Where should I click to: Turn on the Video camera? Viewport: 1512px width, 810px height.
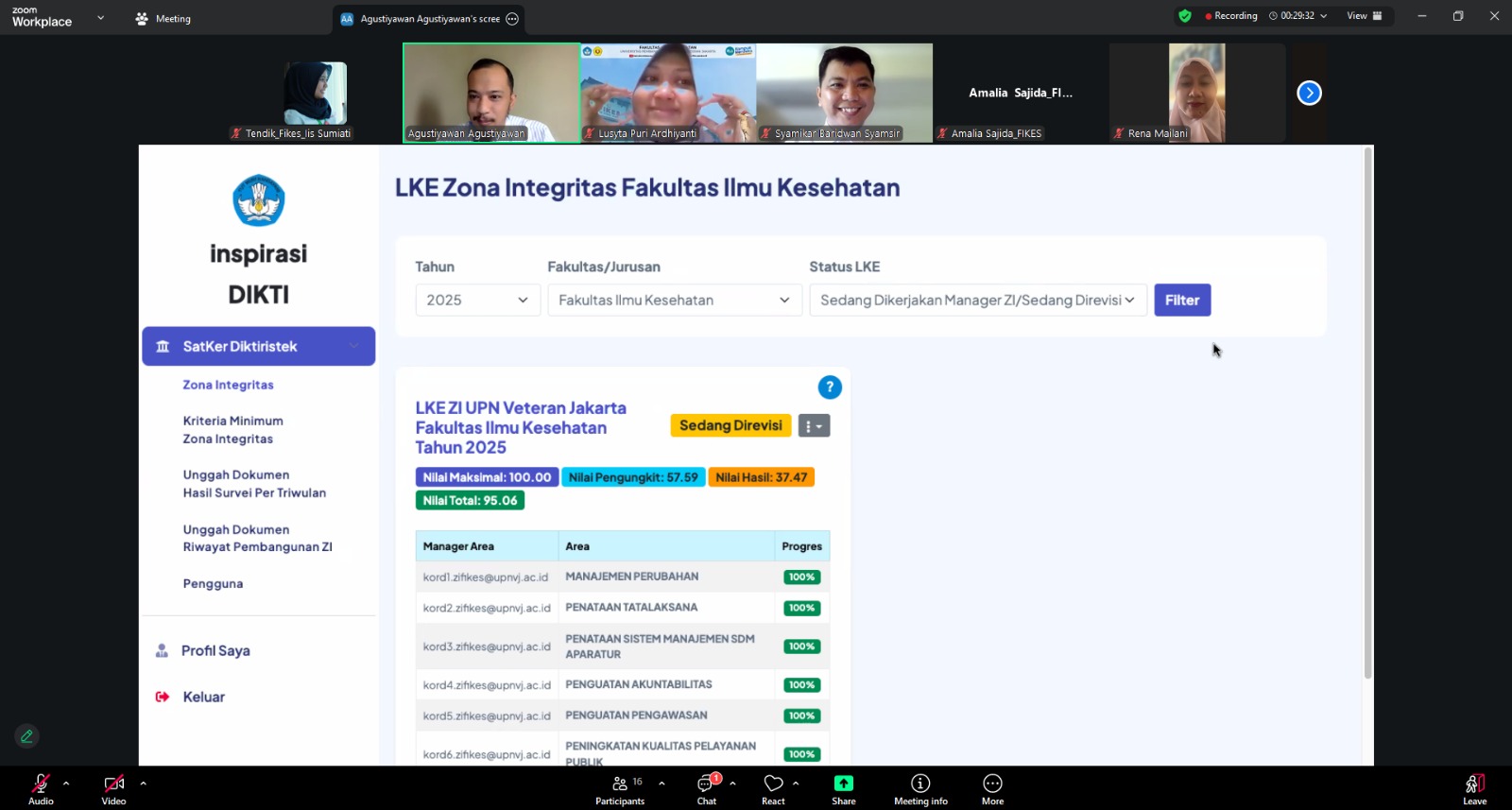[x=113, y=784]
